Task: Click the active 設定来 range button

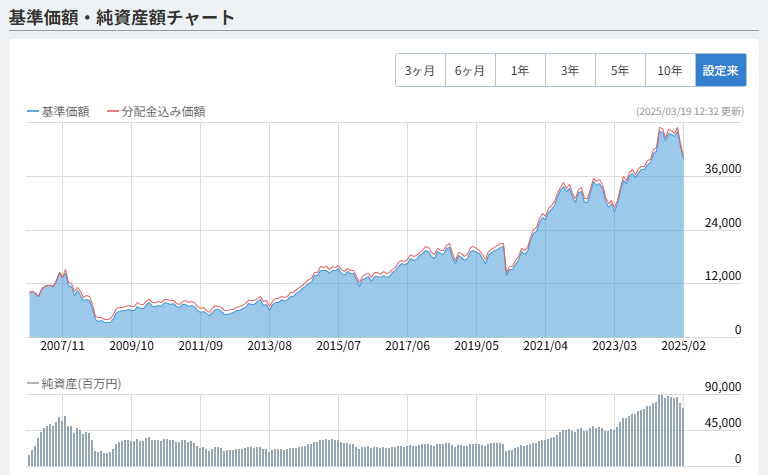Action: tap(720, 71)
